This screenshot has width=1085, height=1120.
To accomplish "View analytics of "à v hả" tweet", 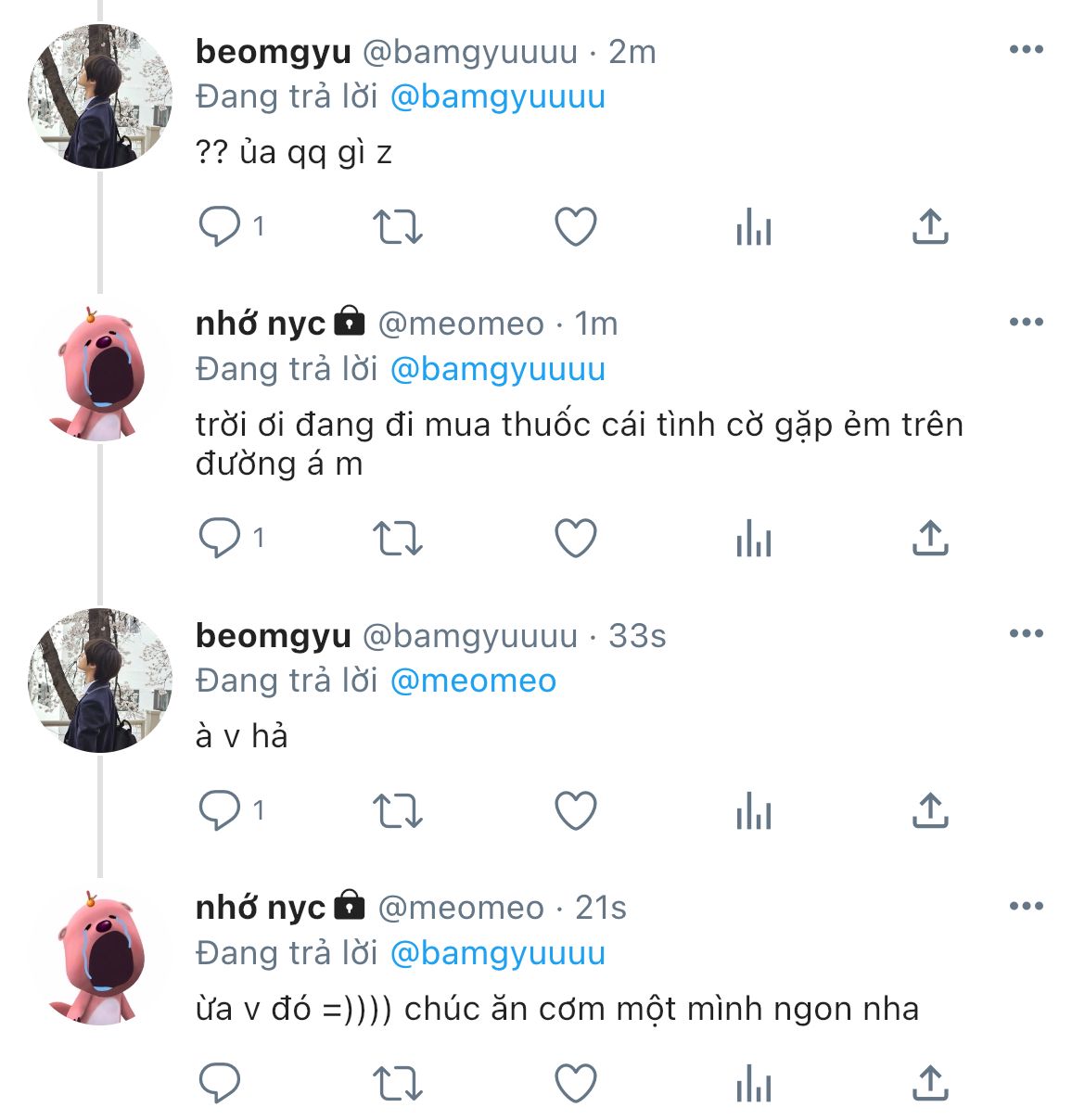I will point(753,811).
